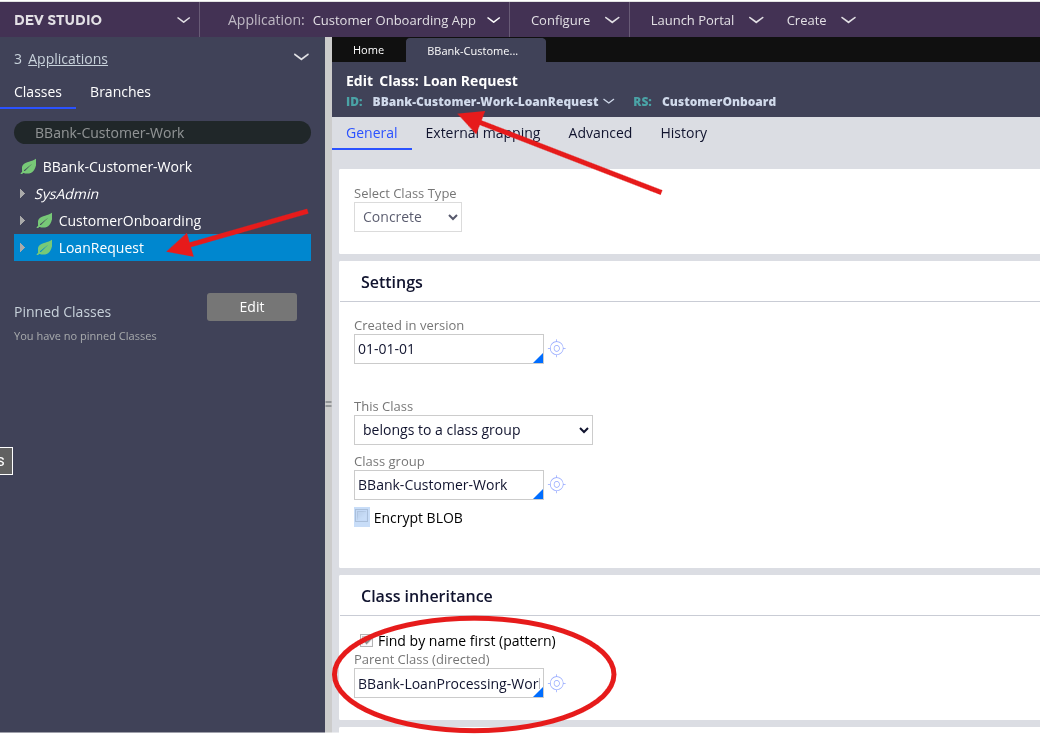This screenshot has height=734, width=1040.
Task: Click CustomerOnboarding class leaf icon
Action: point(44,221)
